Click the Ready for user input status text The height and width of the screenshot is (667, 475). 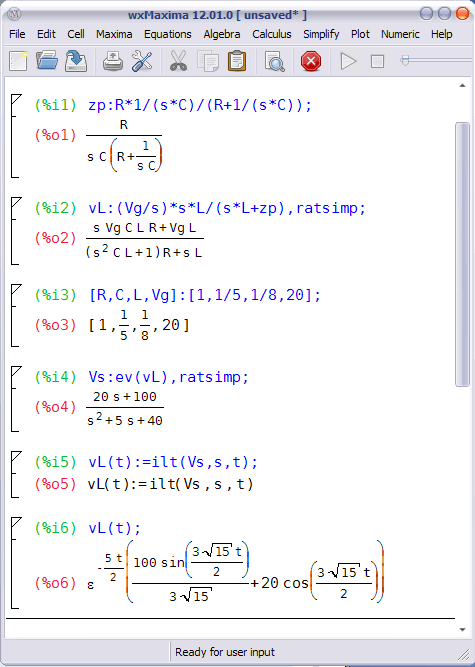pyautogui.click(x=225, y=652)
